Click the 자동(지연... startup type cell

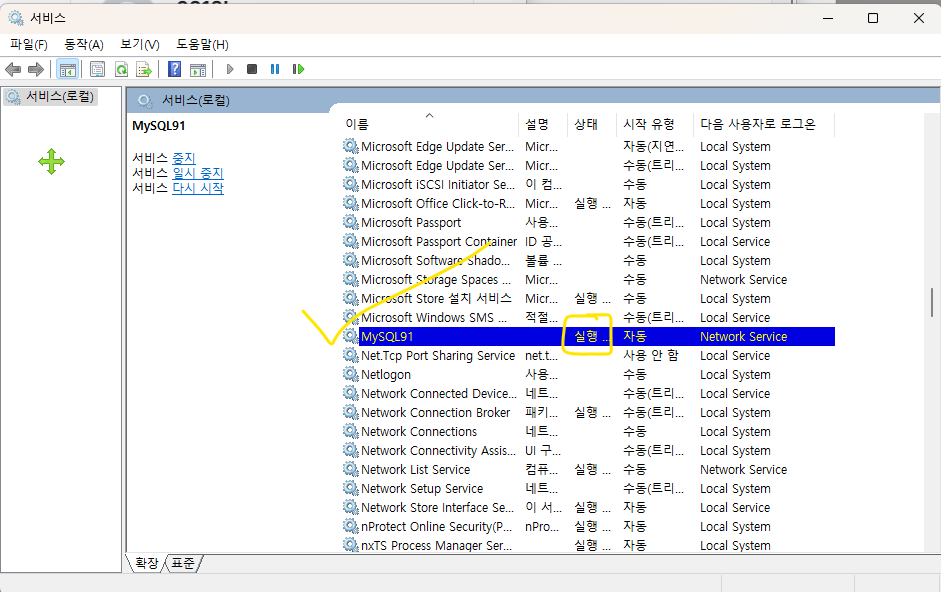point(654,146)
